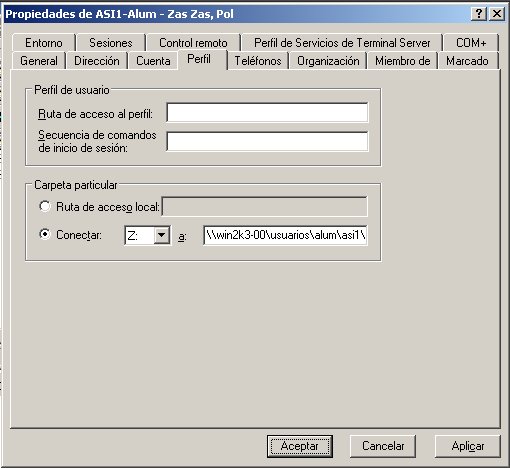The image size is (510, 468).
Task: Switch to the Marcado tab
Action: [467, 61]
